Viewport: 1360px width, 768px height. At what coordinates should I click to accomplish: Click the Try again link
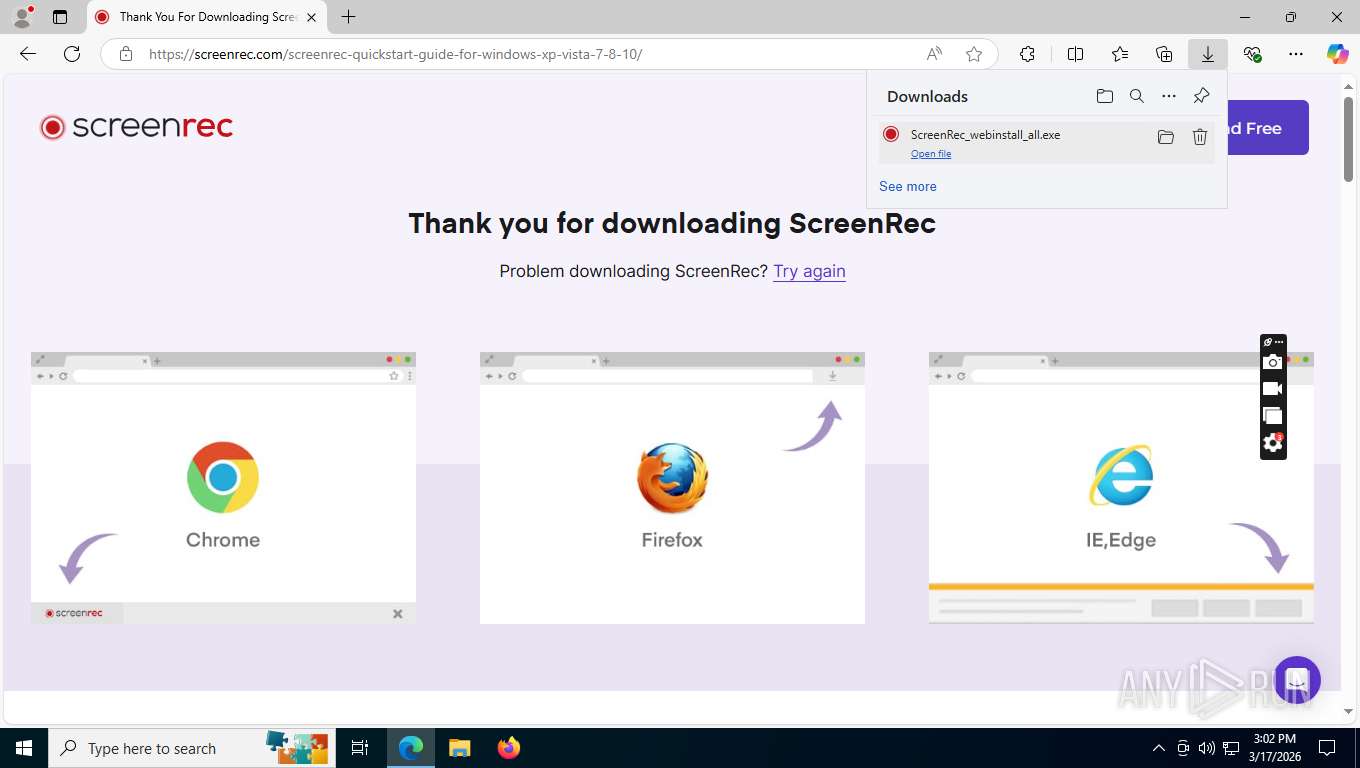[x=809, y=271]
